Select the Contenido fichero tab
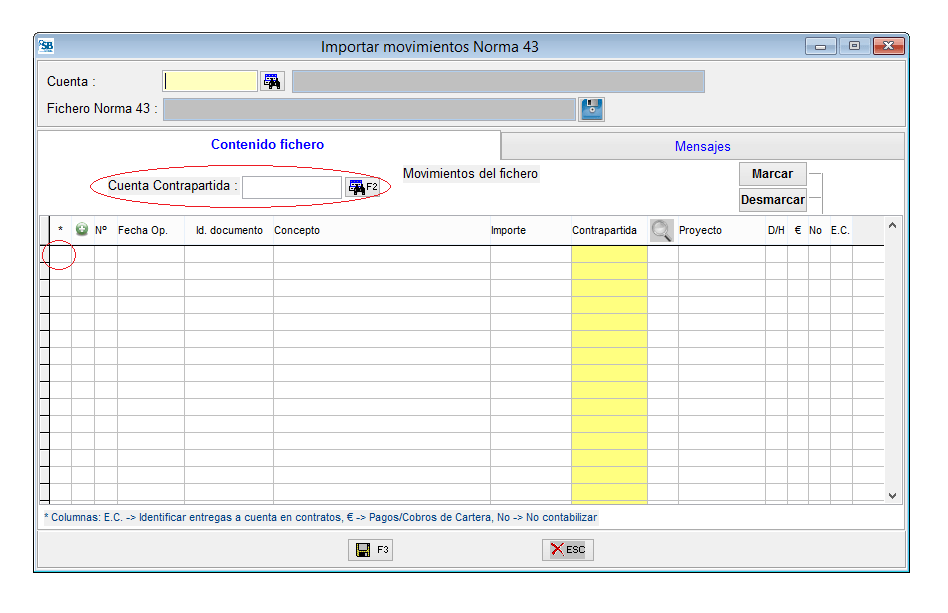 point(267,145)
